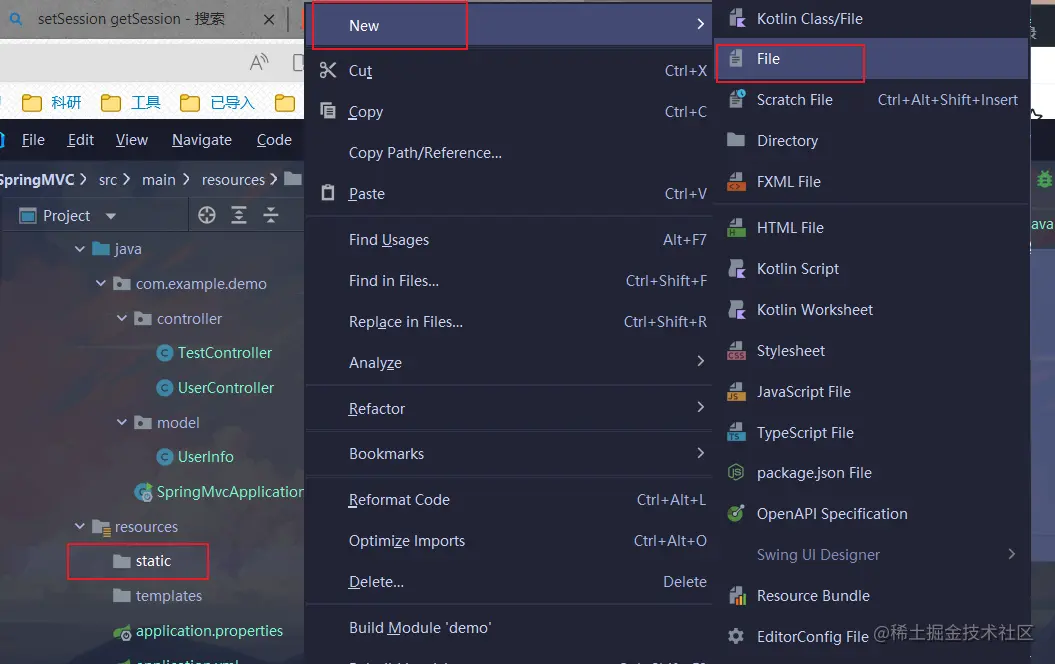
Task: Collapse the resources folder
Action: pos(80,526)
